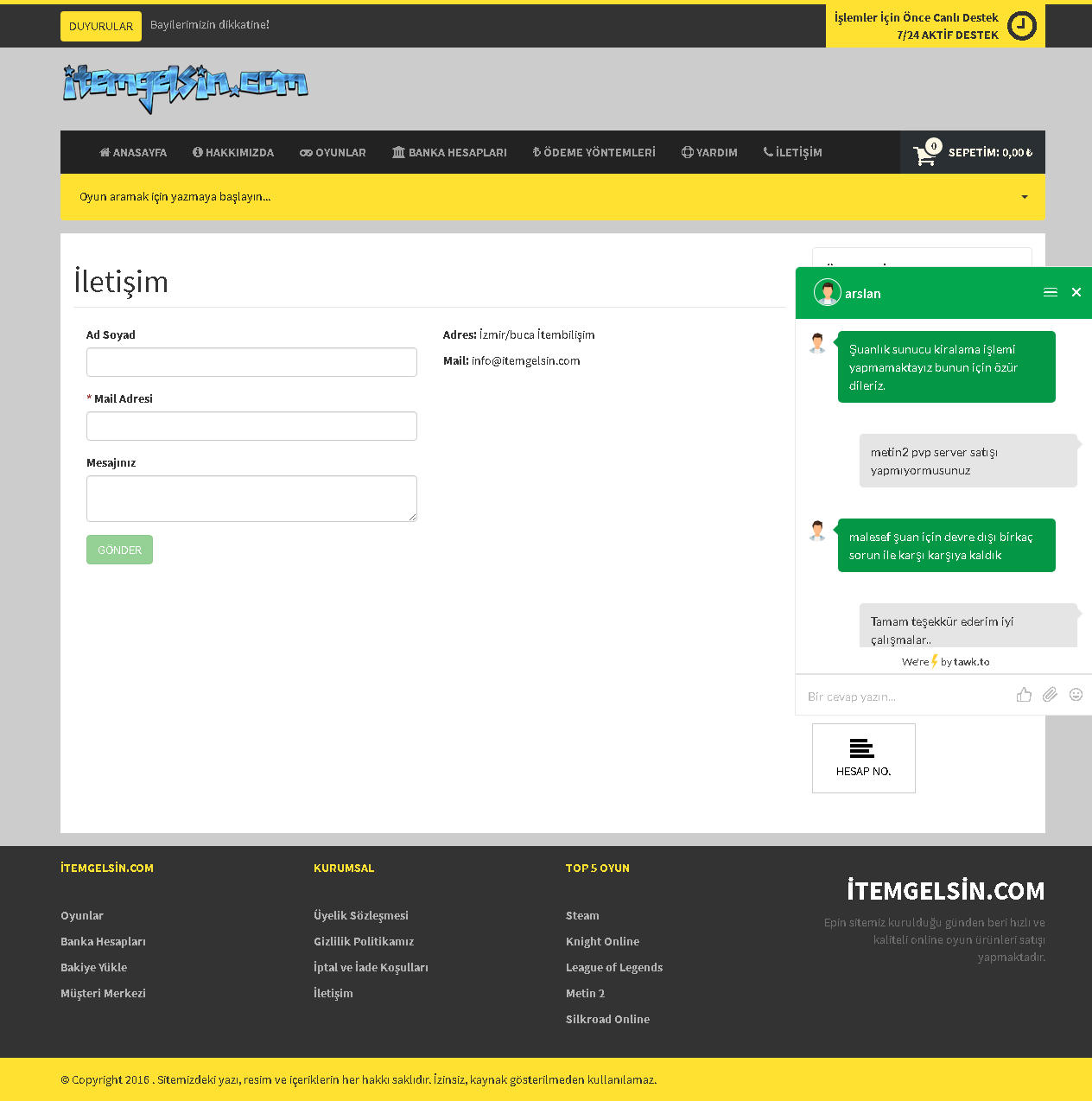This screenshot has width=1092, height=1101.
Task: Open the emoji picker in chat
Action: pos(1076,695)
